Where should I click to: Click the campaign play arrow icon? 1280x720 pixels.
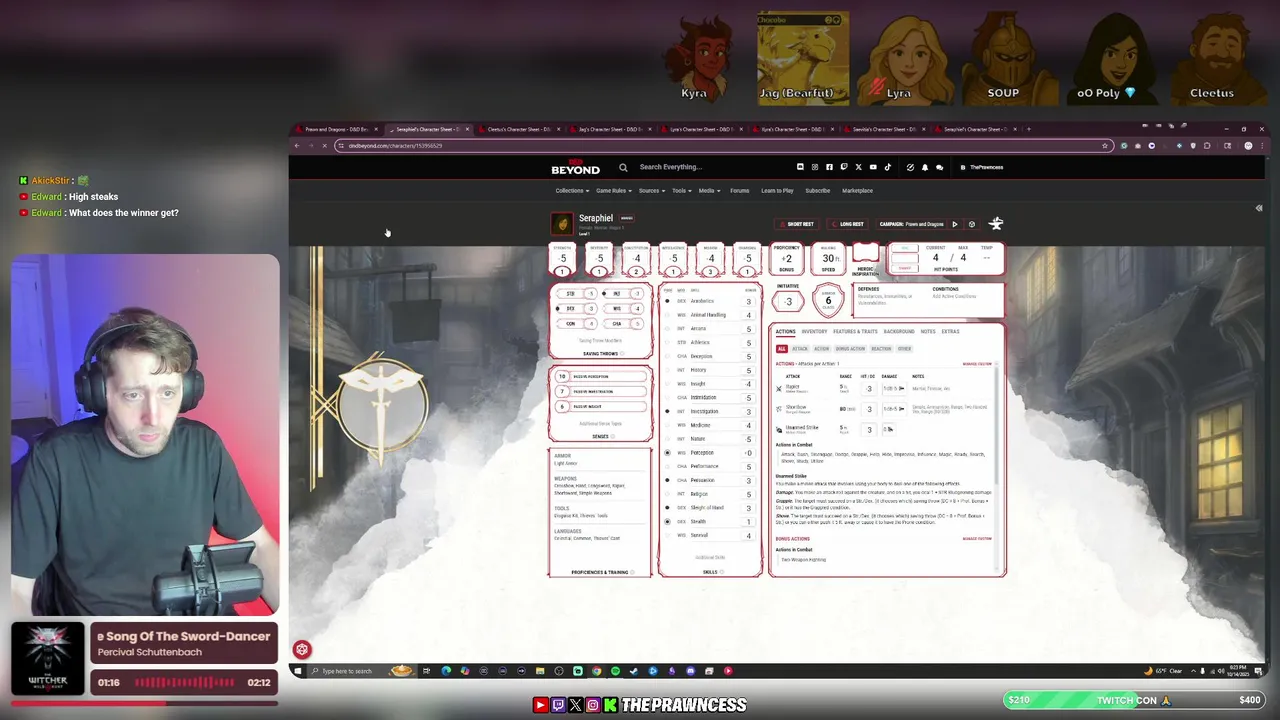954,224
